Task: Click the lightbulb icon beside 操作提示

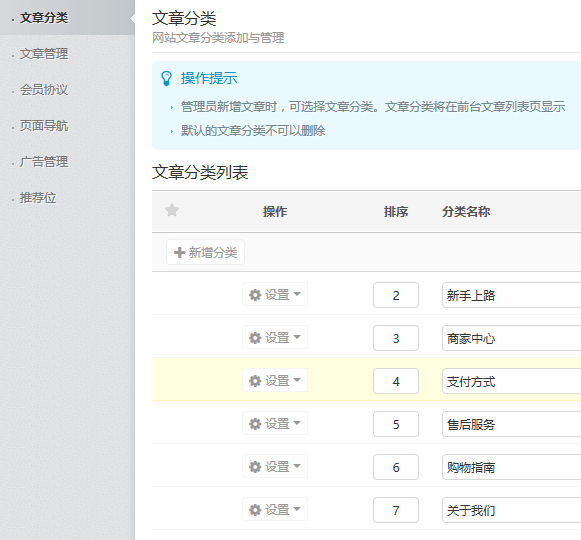Action: (166, 78)
